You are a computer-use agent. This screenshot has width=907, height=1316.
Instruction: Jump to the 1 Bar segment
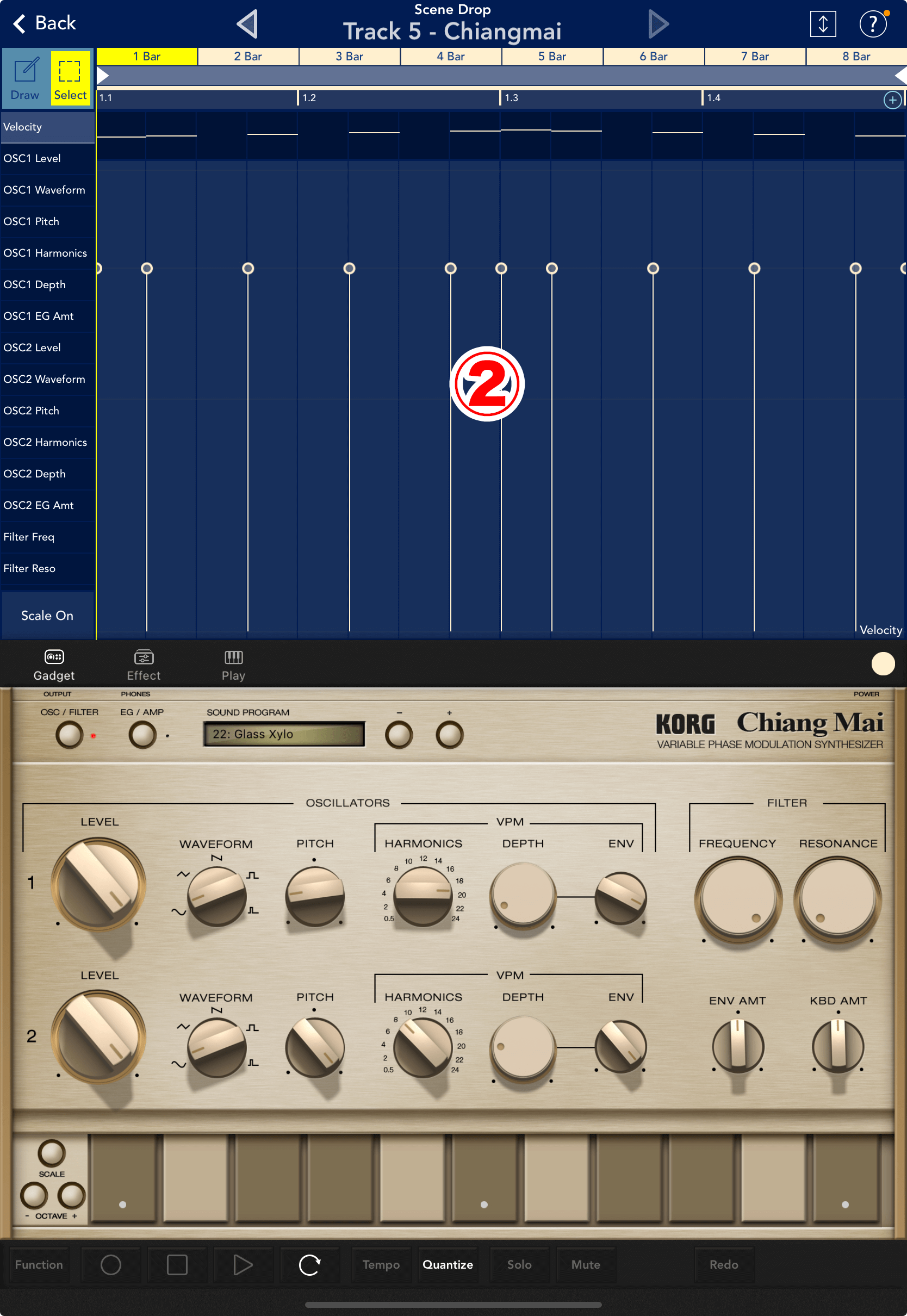(147, 56)
